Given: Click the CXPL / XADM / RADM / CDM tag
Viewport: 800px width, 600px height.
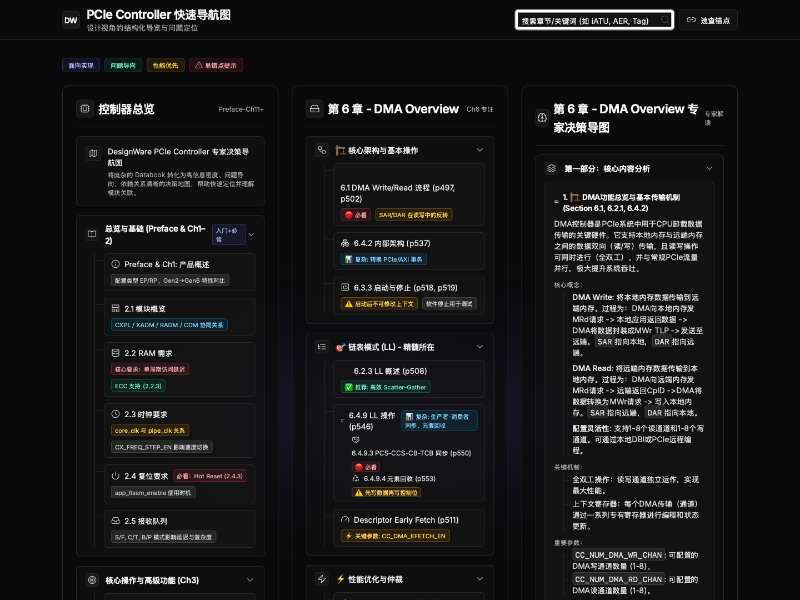Looking at the screenshot, I should click(x=169, y=325).
